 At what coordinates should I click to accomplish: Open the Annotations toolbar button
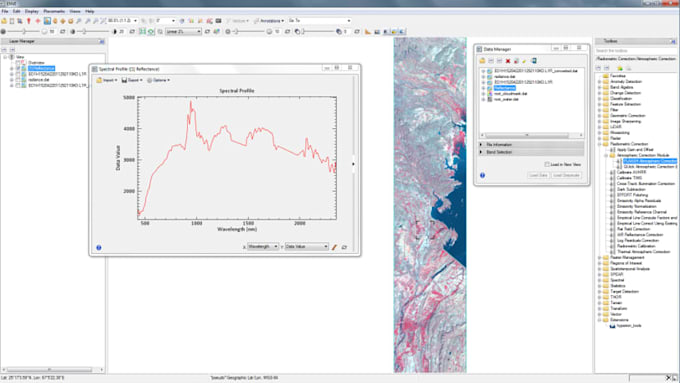pos(269,20)
